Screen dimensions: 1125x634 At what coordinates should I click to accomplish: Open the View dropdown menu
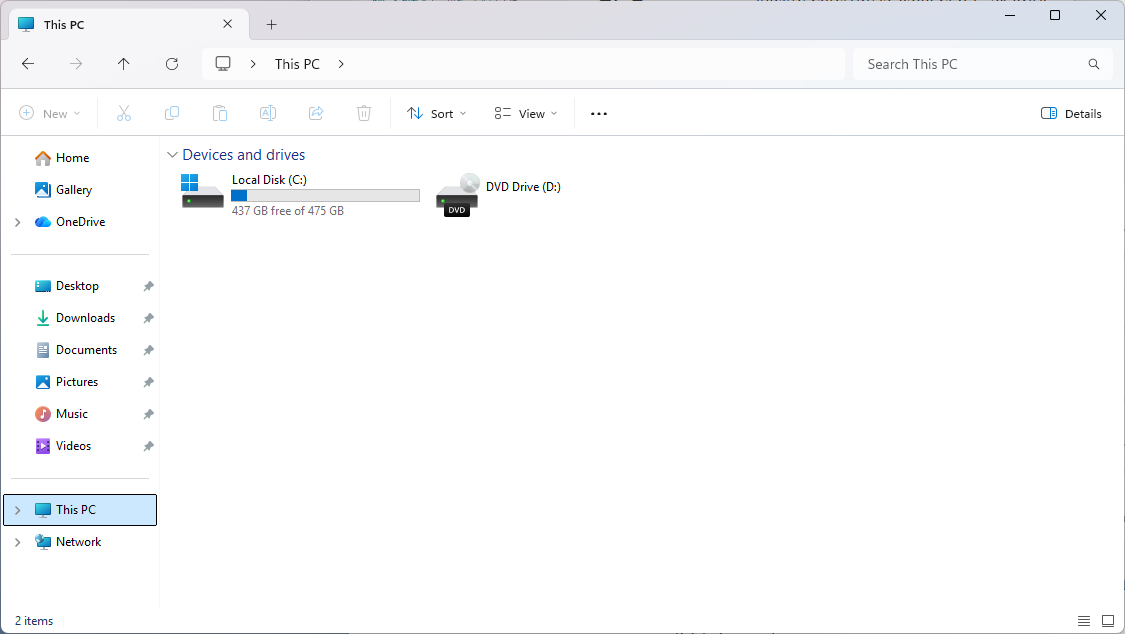(526, 114)
